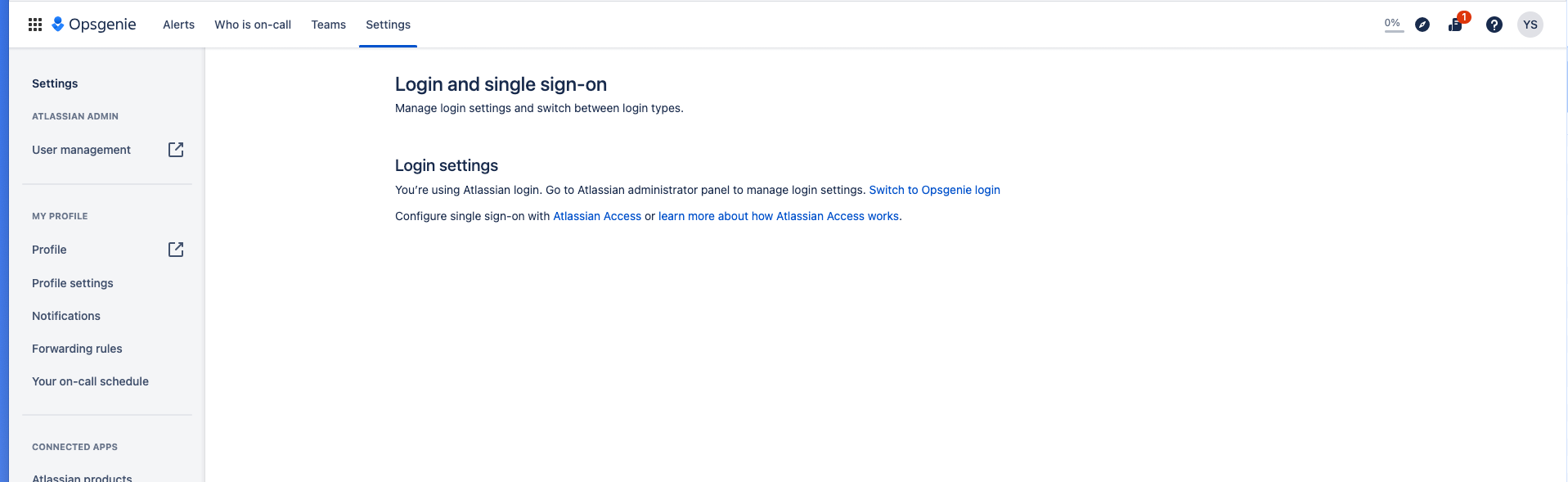Click the ATLASSIAN ADMIN section label

[x=75, y=116]
